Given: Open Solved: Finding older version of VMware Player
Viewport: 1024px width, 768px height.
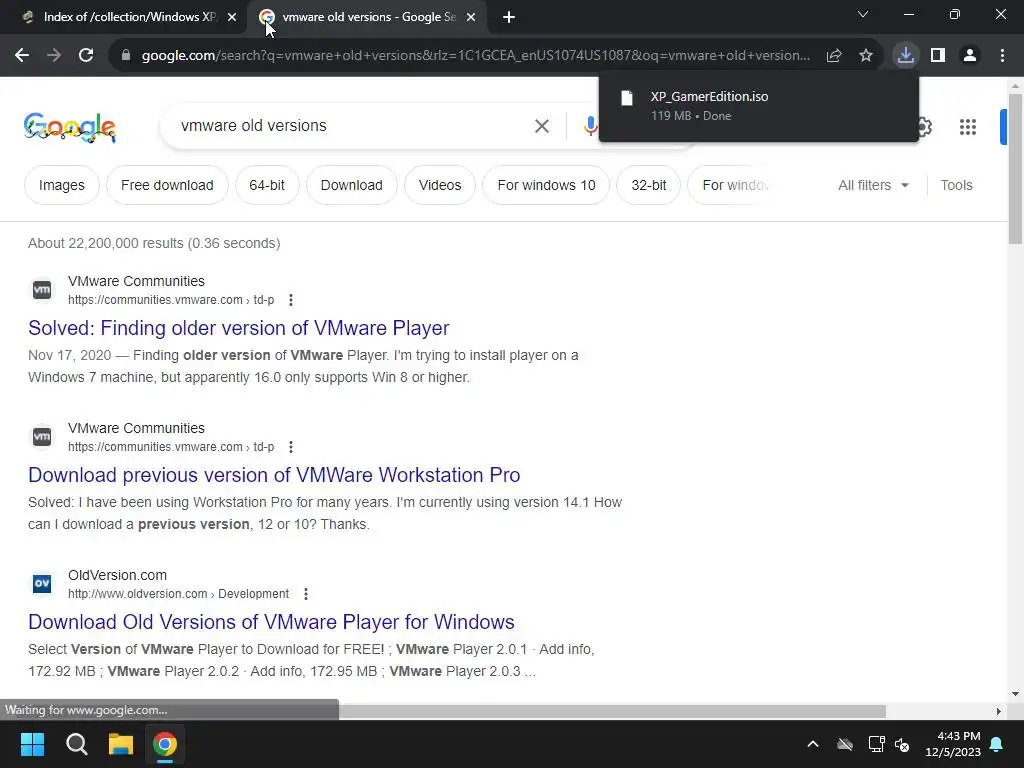Looking at the screenshot, I should tap(238, 328).
